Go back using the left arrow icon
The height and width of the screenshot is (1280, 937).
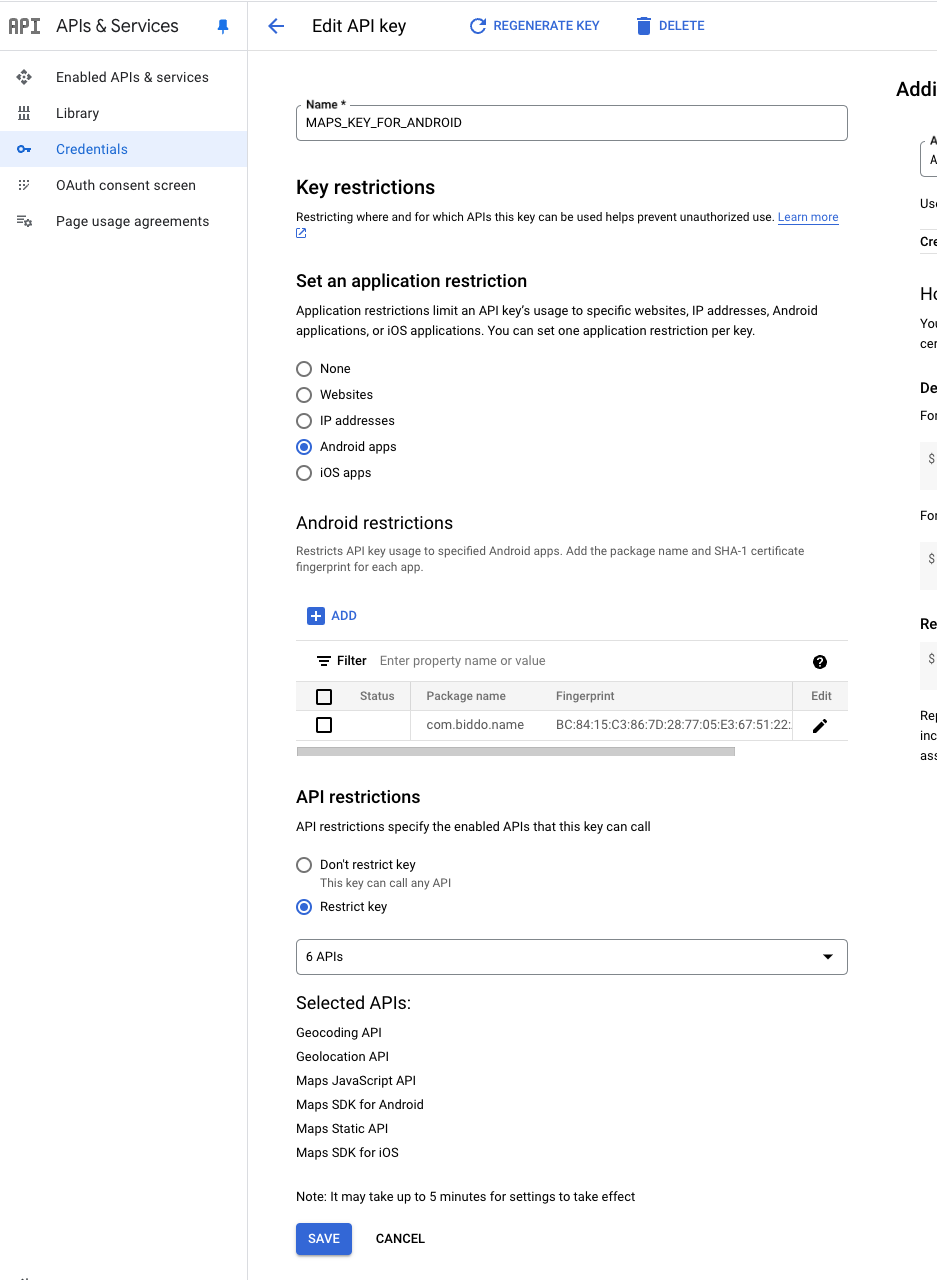coord(276,26)
